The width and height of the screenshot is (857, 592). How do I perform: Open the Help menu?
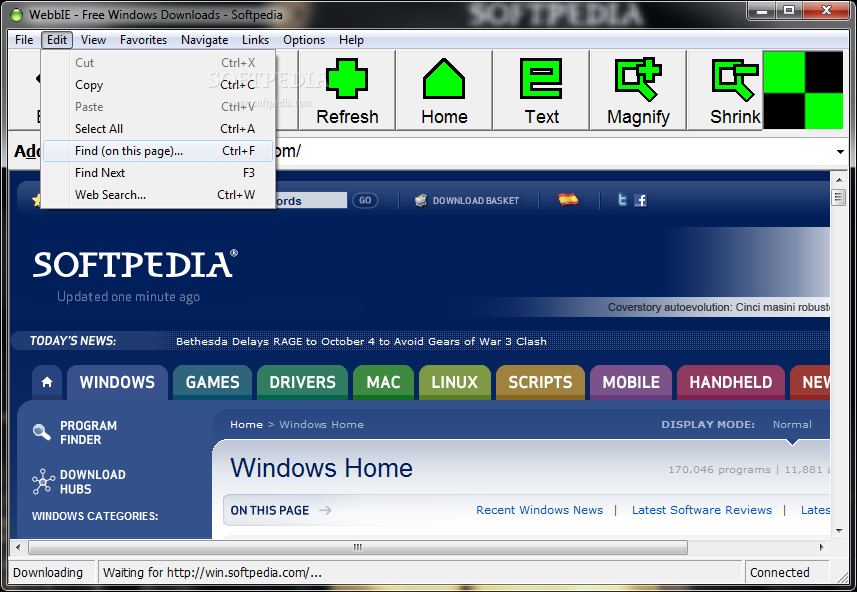pos(351,40)
